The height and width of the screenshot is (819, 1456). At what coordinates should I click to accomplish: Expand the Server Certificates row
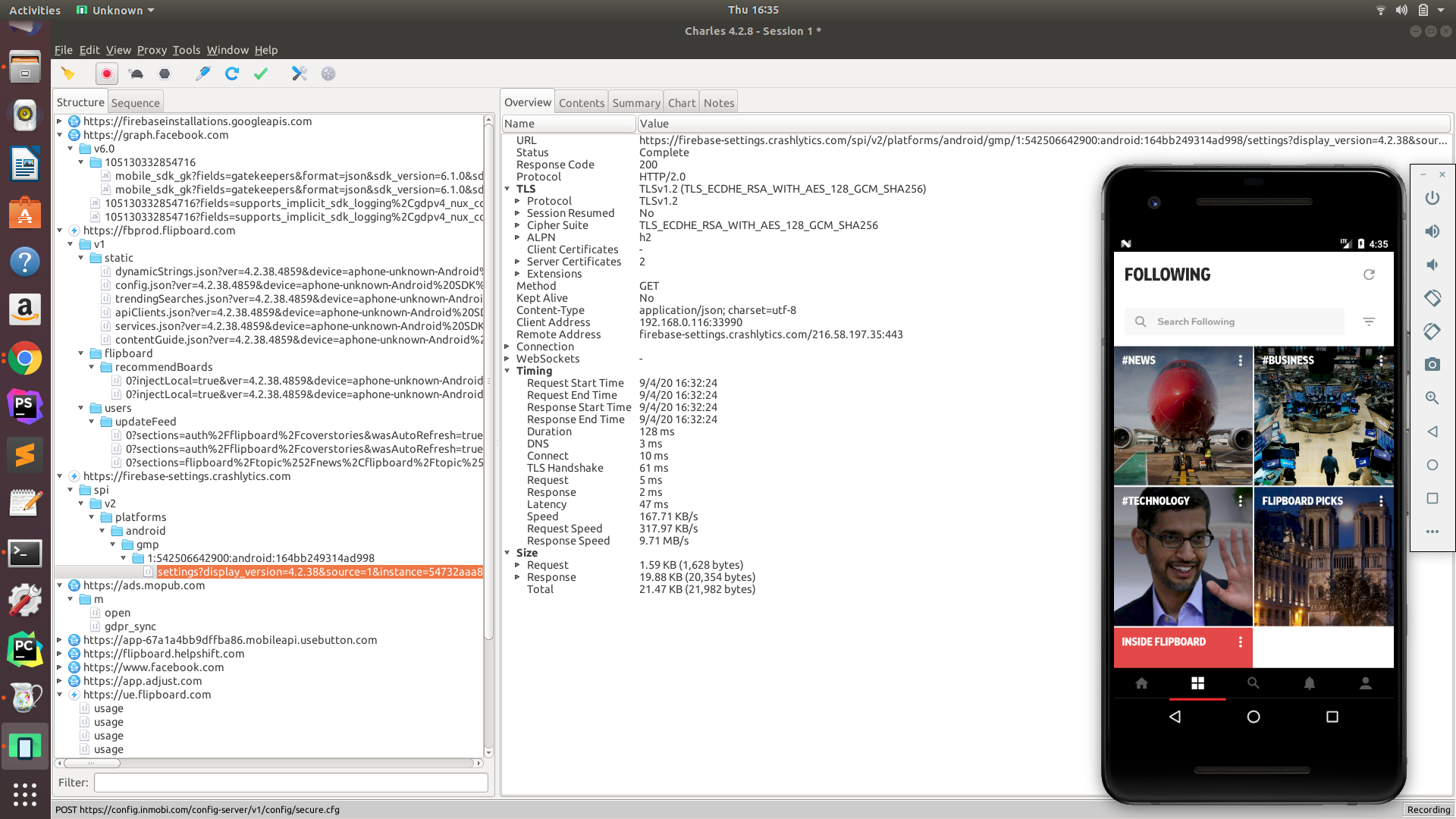point(518,262)
